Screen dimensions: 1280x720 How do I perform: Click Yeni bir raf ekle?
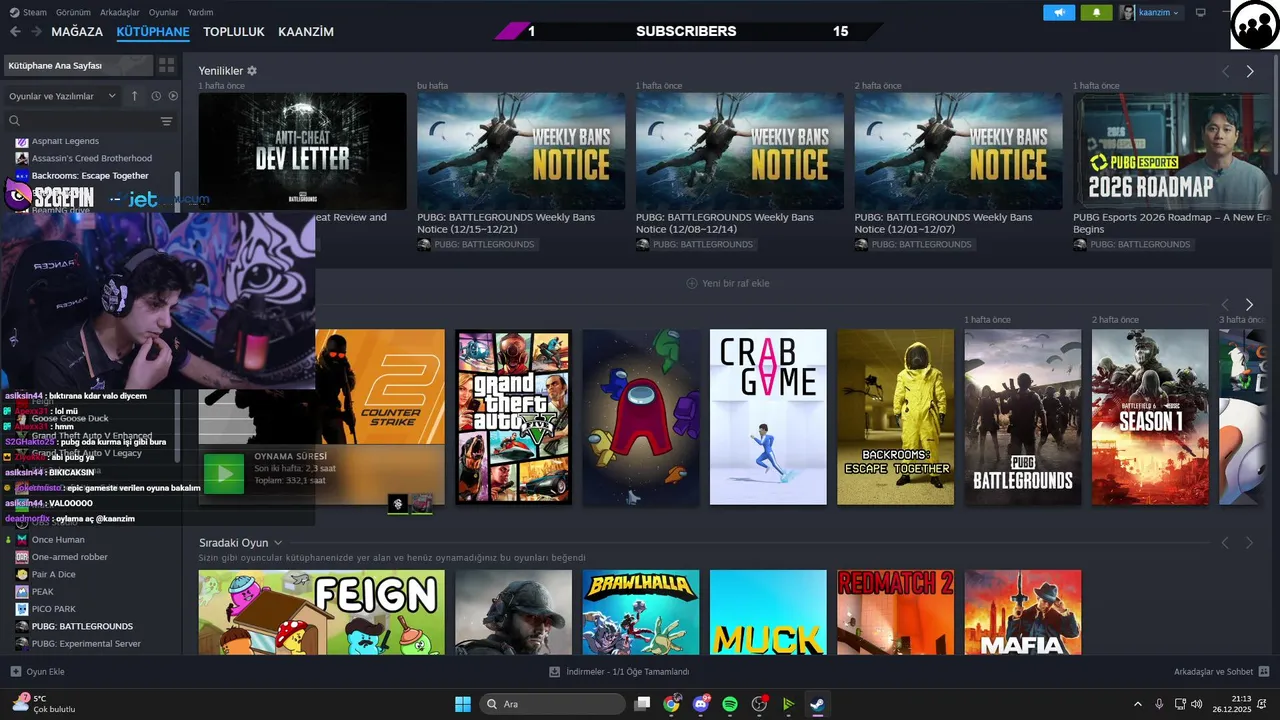point(728,283)
